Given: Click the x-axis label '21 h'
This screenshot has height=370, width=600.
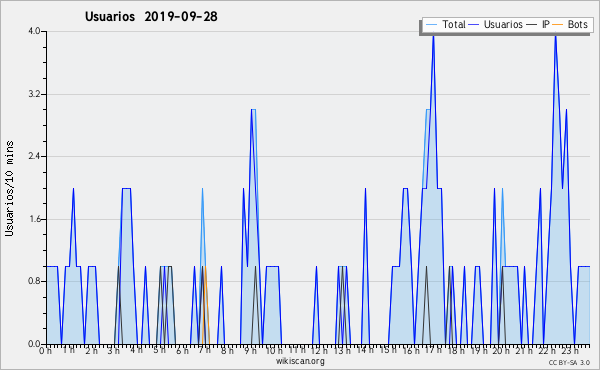Looking at the screenshot, I should tap(524, 350).
